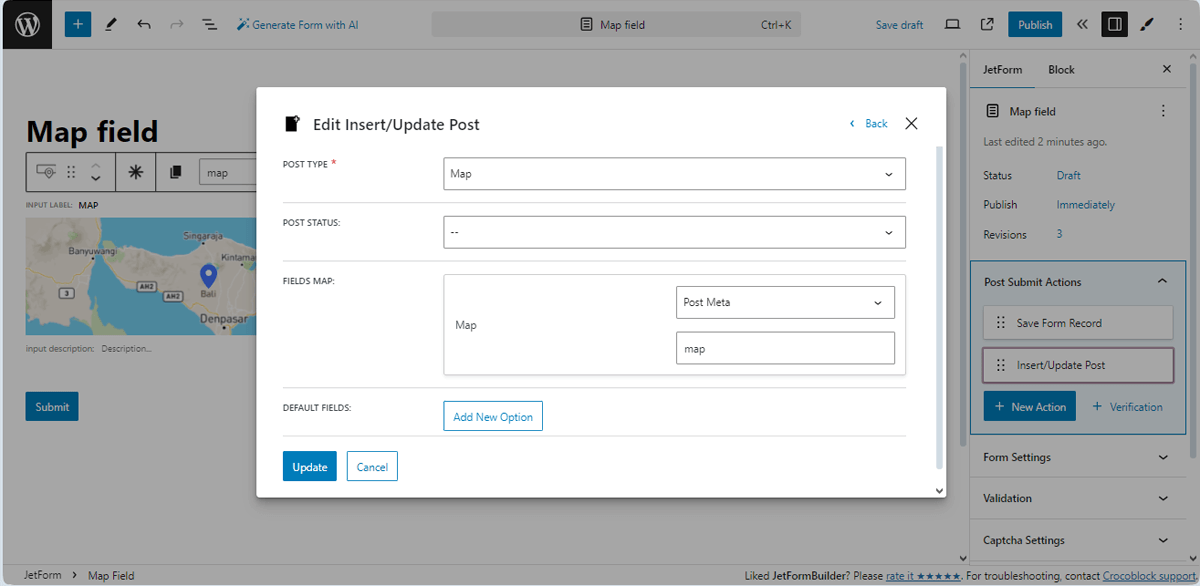Click the double chevron collapse icon
The width and height of the screenshot is (1200, 586).
click(1082, 25)
